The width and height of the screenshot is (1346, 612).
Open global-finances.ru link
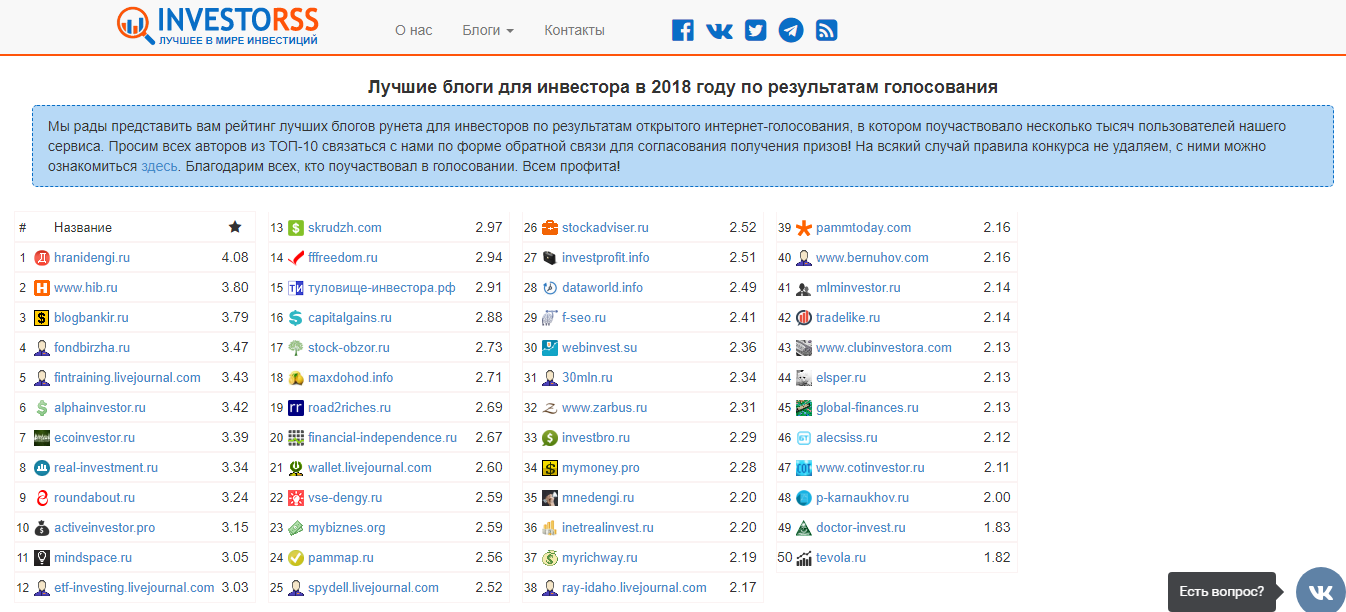click(x=867, y=408)
